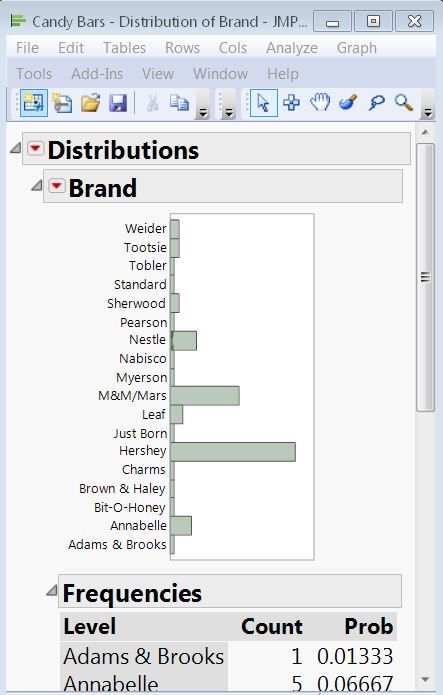Click the Brown & Haley axis label
The height and width of the screenshot is (695, 443).
(x=122, y=488)
